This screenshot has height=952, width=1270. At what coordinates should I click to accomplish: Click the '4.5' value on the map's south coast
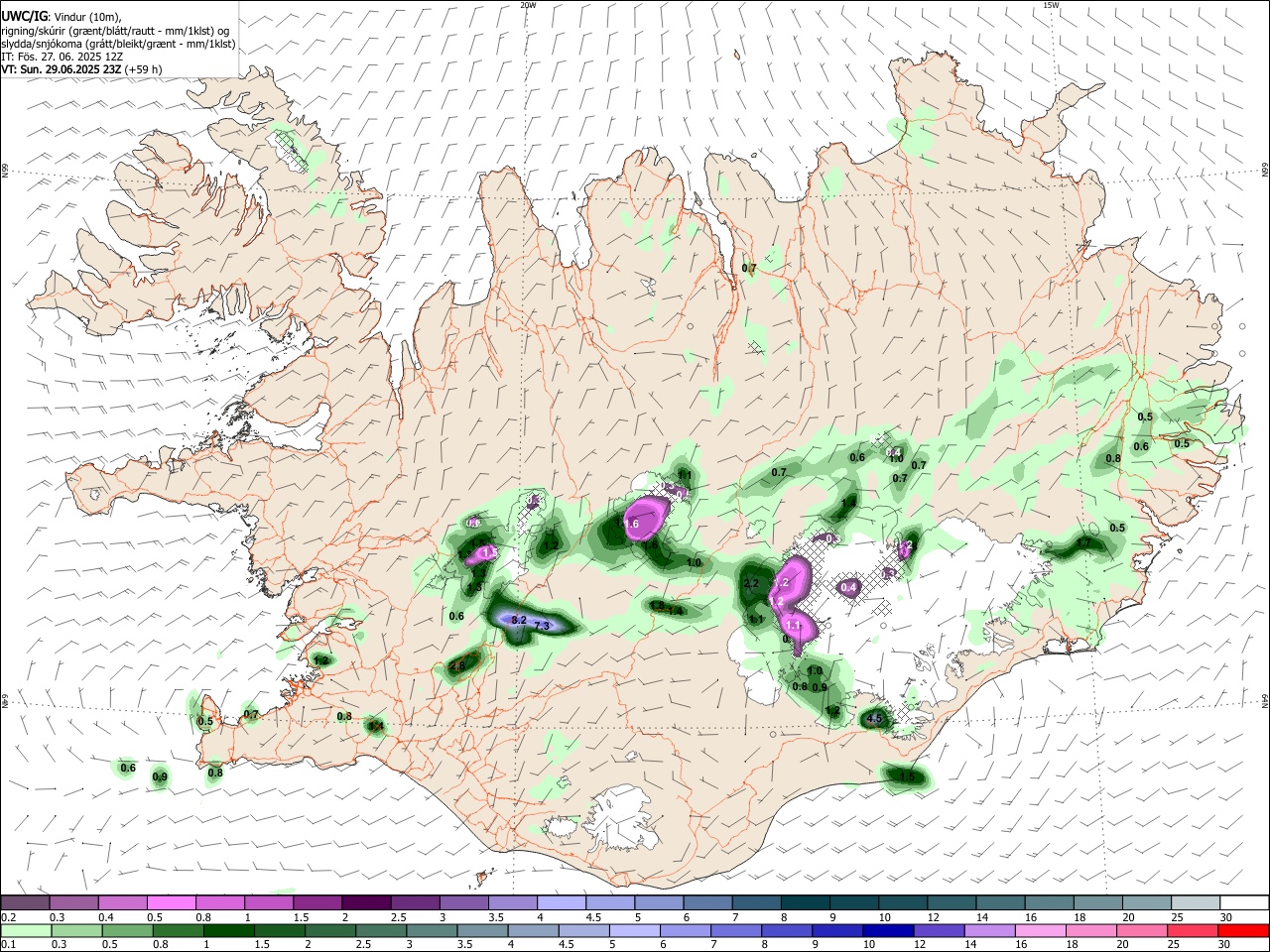(874, 719)
